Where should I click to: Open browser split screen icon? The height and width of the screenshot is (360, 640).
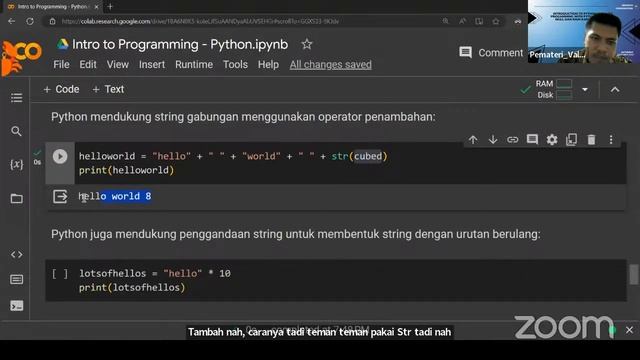point(479,21)
